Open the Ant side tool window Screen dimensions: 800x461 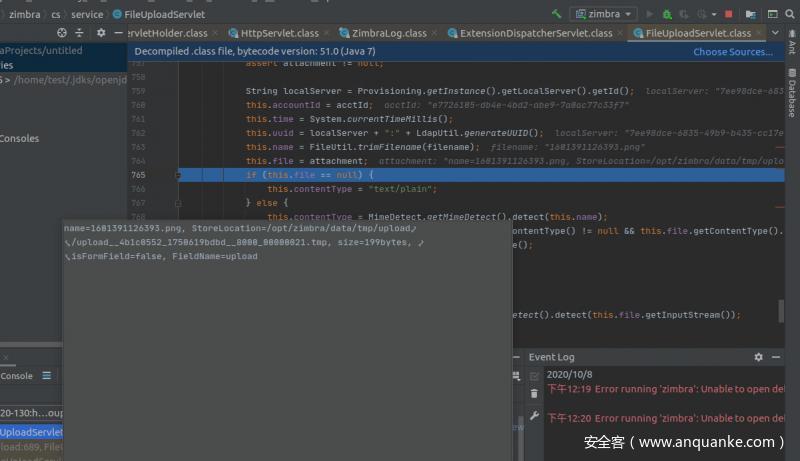(x=792, y=43)
